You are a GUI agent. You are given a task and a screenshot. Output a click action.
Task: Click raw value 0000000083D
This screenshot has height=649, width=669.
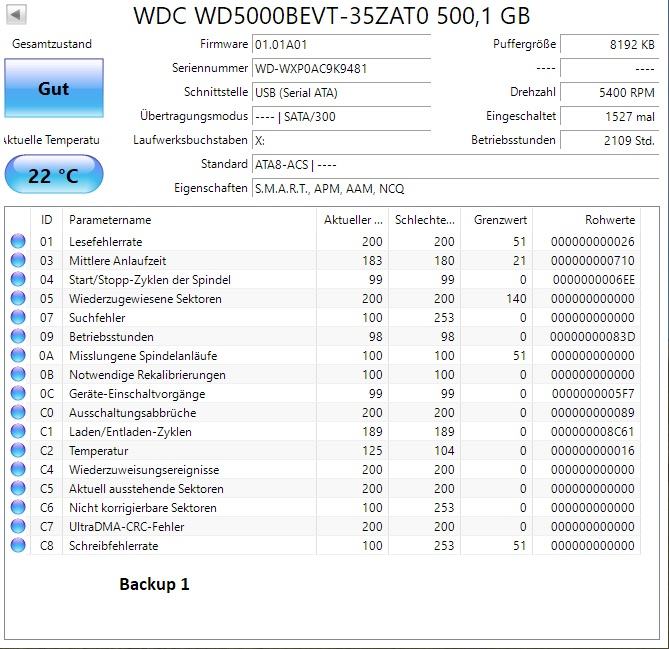point(592,337)
